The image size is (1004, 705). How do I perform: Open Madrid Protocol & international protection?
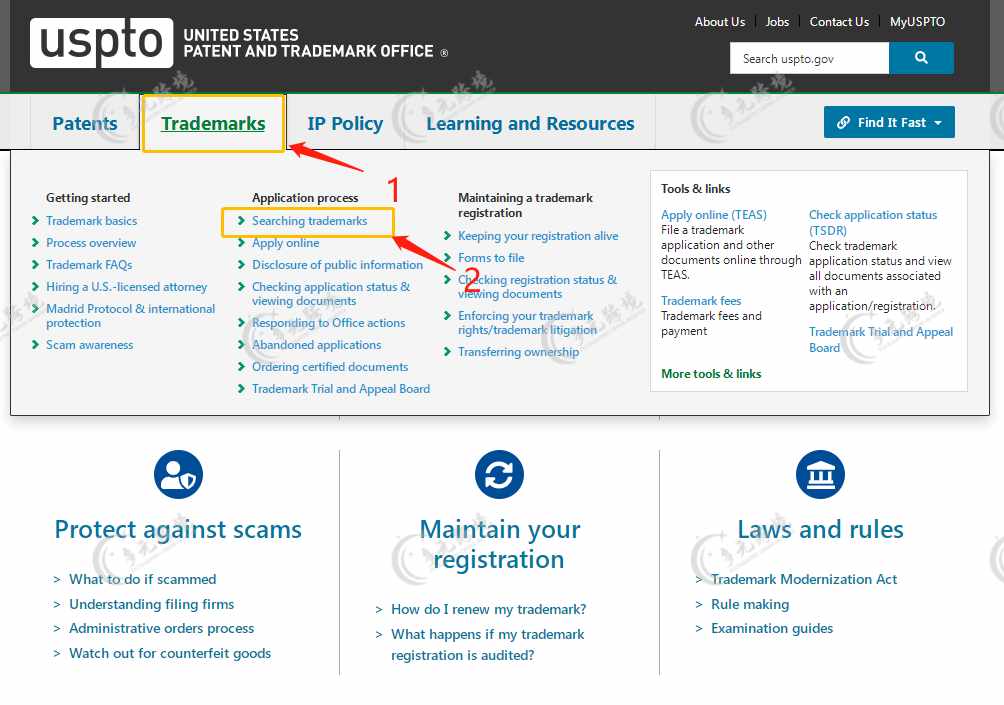pos(131,316)
